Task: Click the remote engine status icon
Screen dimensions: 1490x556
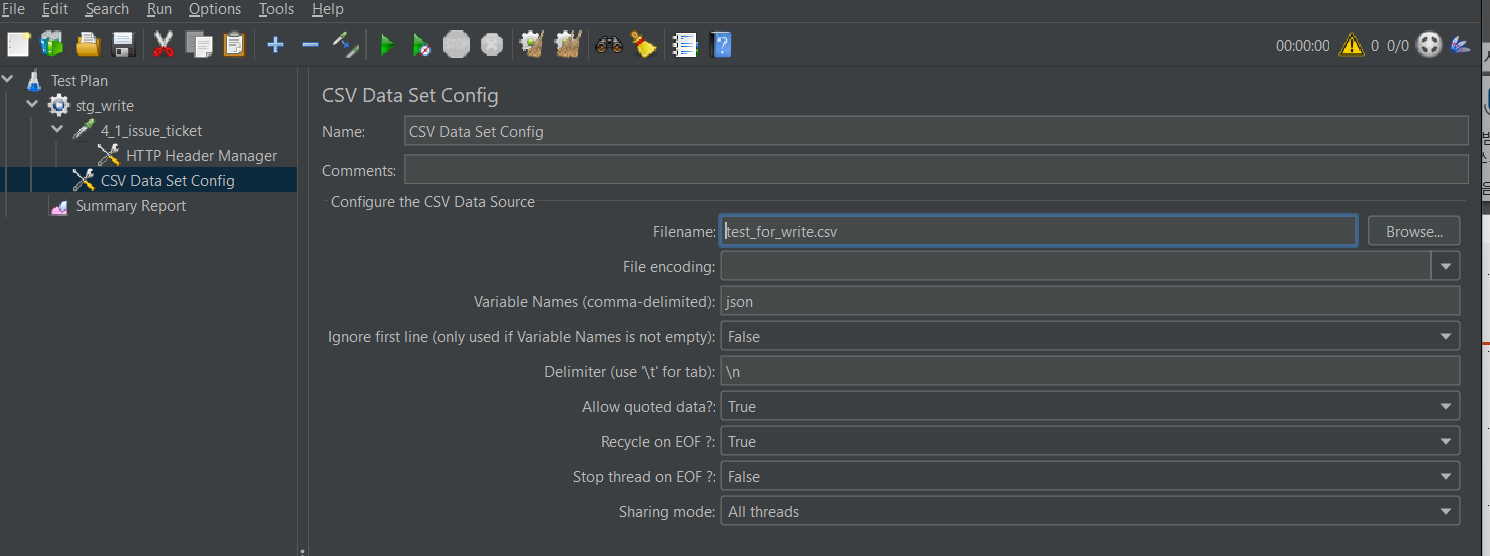Action: 1430,45
